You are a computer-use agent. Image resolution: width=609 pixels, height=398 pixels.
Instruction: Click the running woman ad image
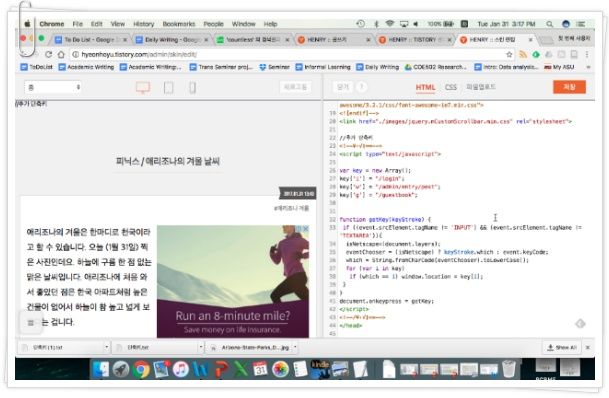tap(233, 282)
